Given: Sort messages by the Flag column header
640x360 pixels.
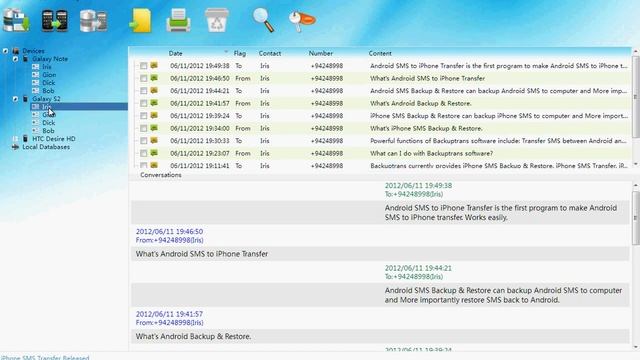Looking at the screenshot, I should point(240,53).
